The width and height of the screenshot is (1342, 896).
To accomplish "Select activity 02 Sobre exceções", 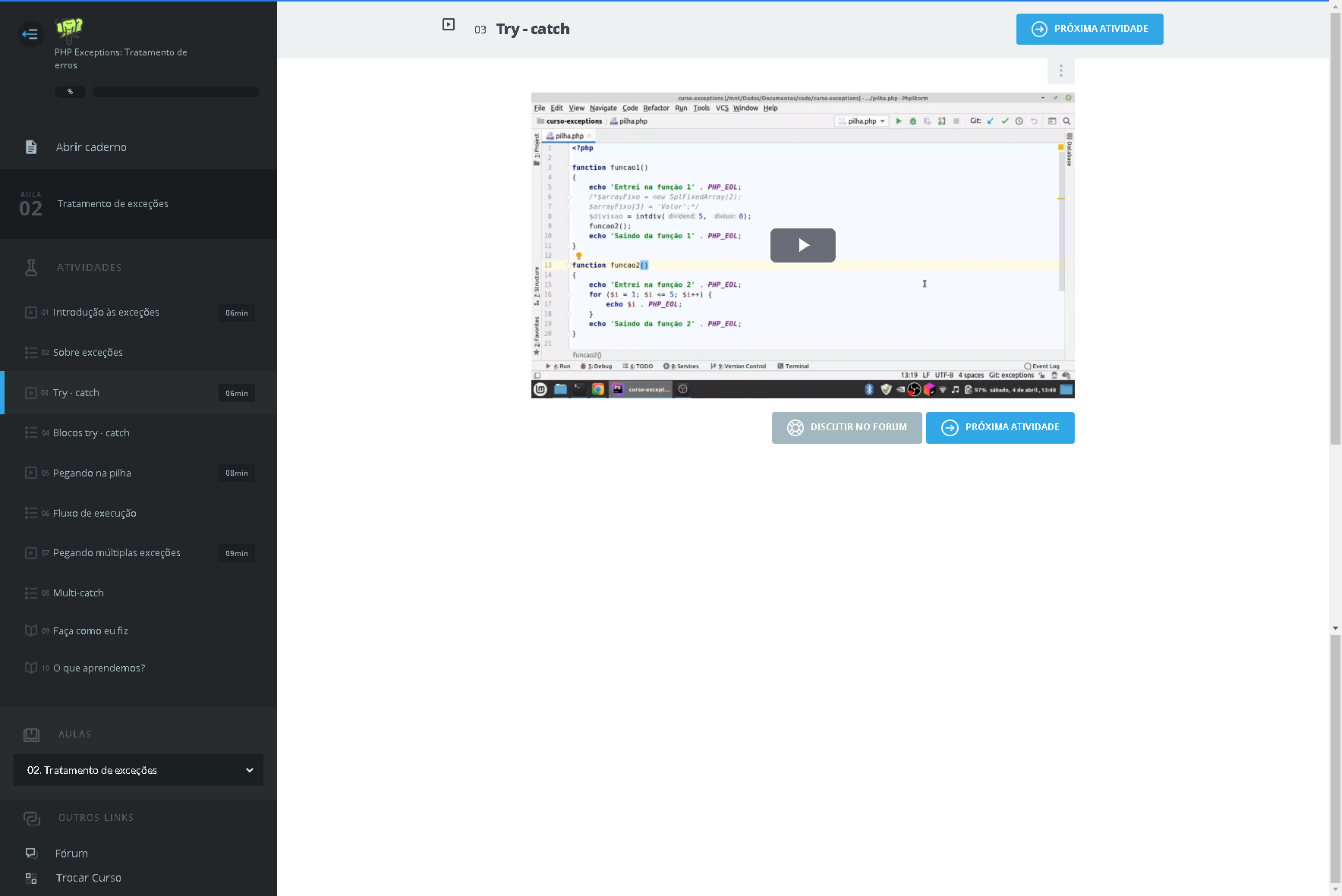I will (88, 353).
